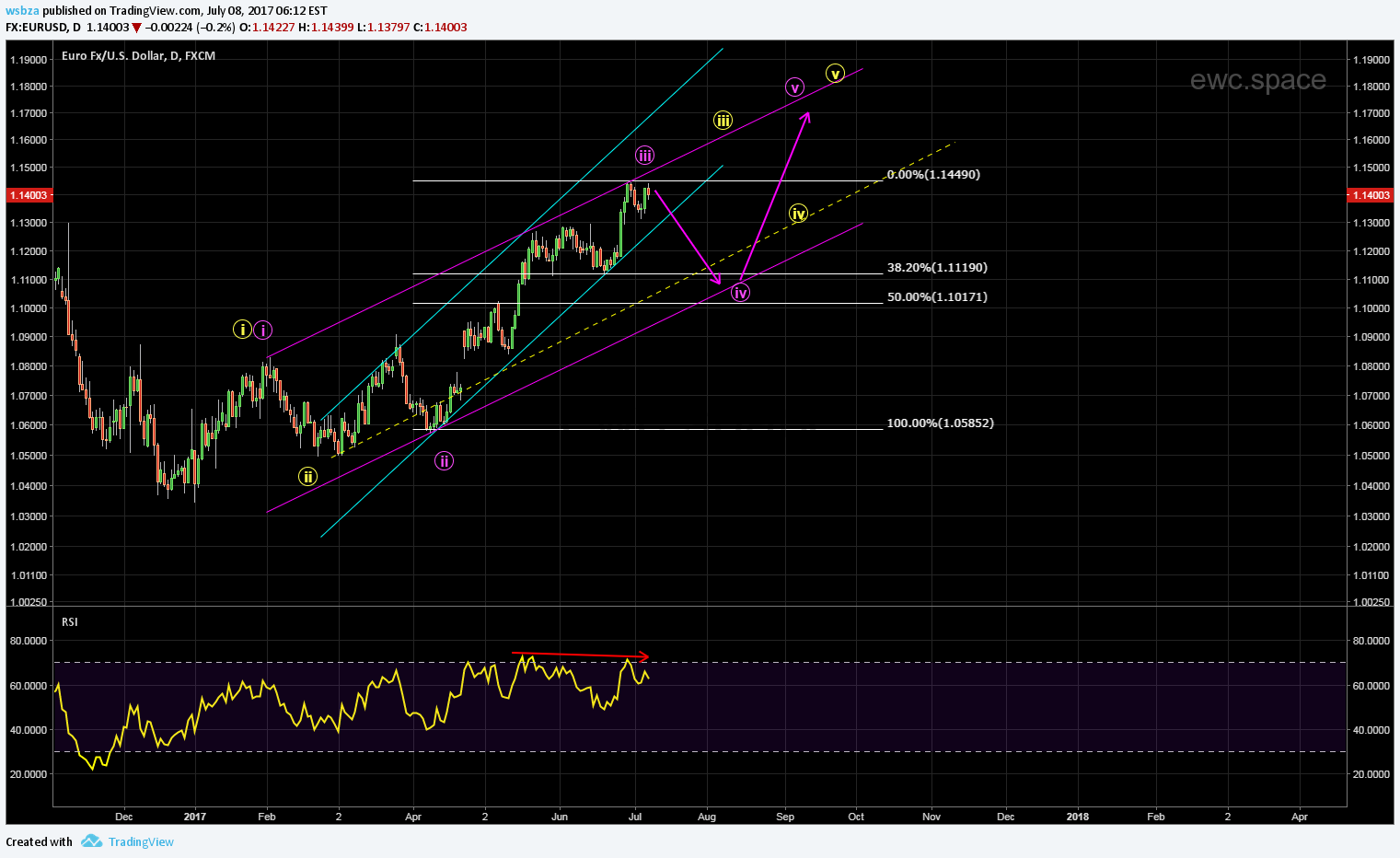Click the red down triangle in header

click(x=136, y=28)
